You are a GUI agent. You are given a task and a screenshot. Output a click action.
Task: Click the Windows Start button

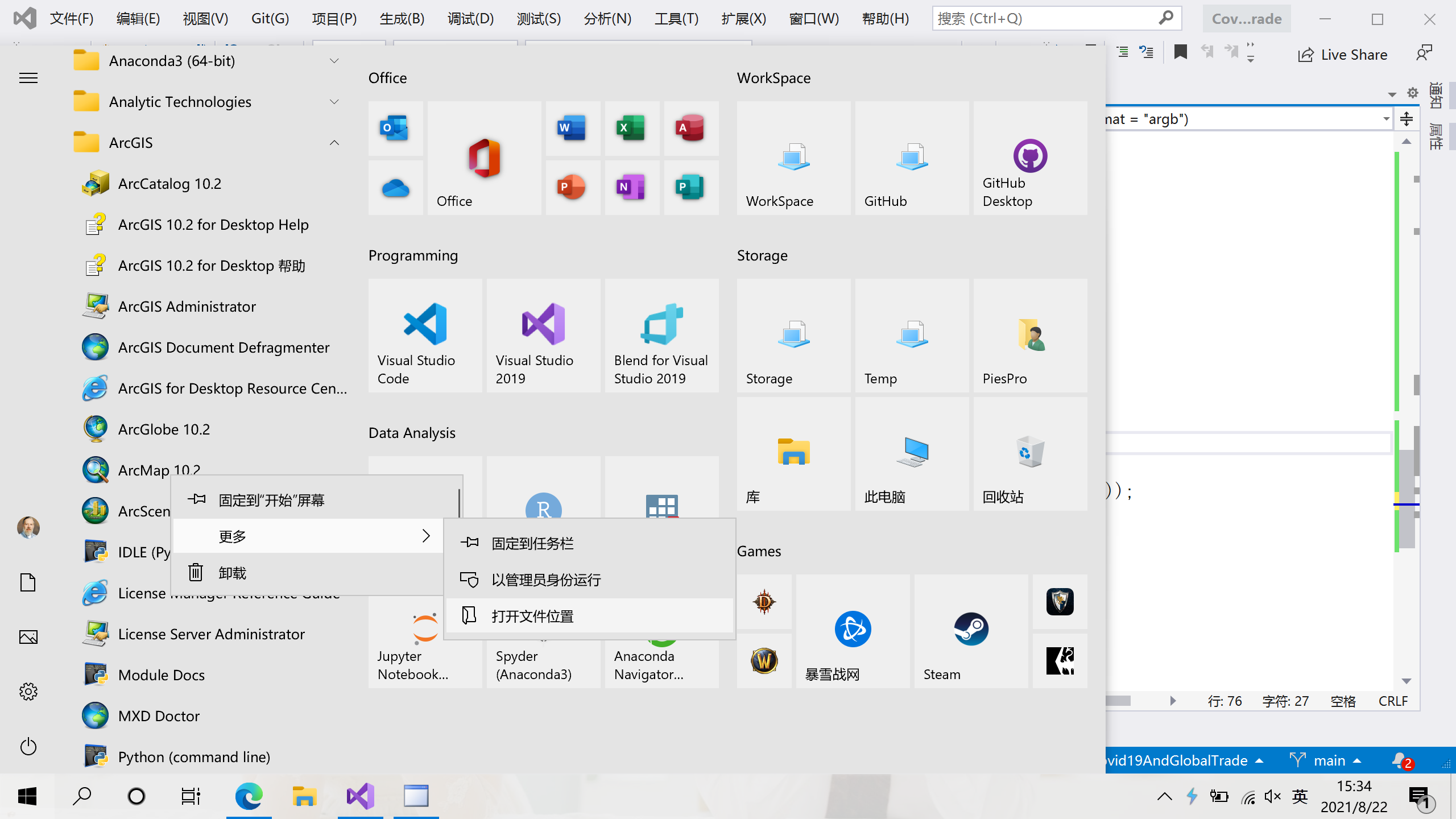coord(27,796)
